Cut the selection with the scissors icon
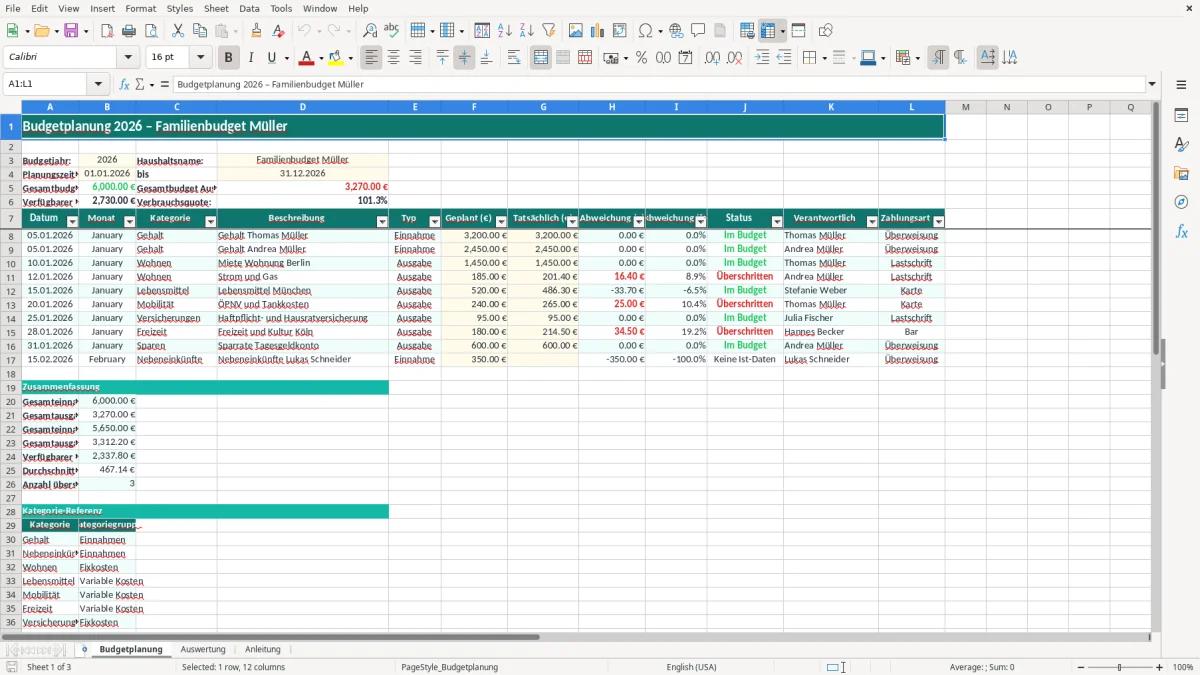Image resolution: width=1200 pixels, height=675 pixels. coord(177,31)
